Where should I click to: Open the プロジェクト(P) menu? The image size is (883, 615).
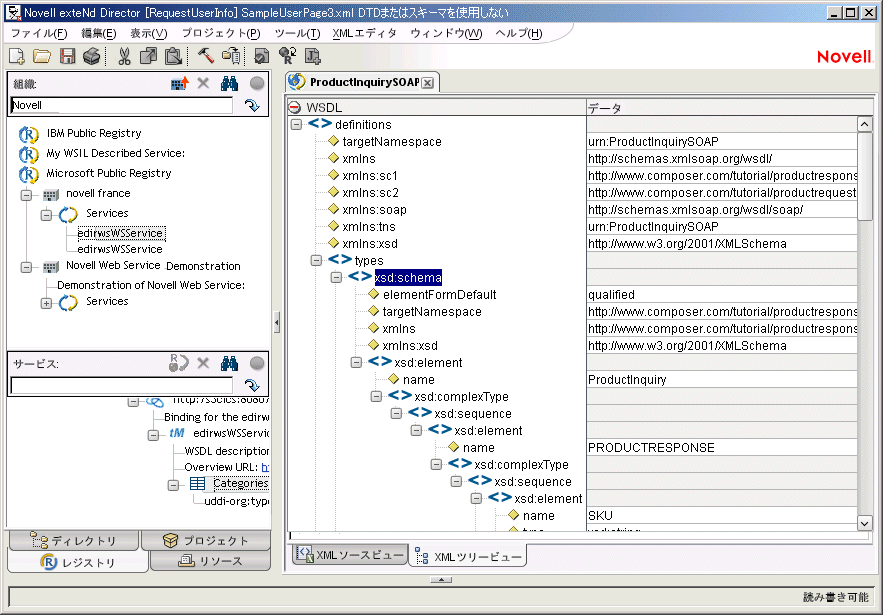pyautogui.click(x=220, y=33)
